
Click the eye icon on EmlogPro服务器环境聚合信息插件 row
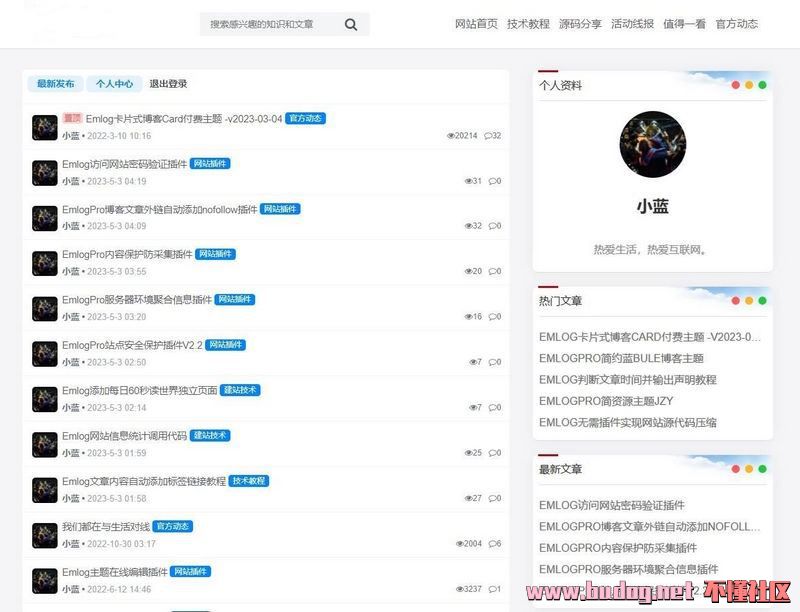click(468, 317)
